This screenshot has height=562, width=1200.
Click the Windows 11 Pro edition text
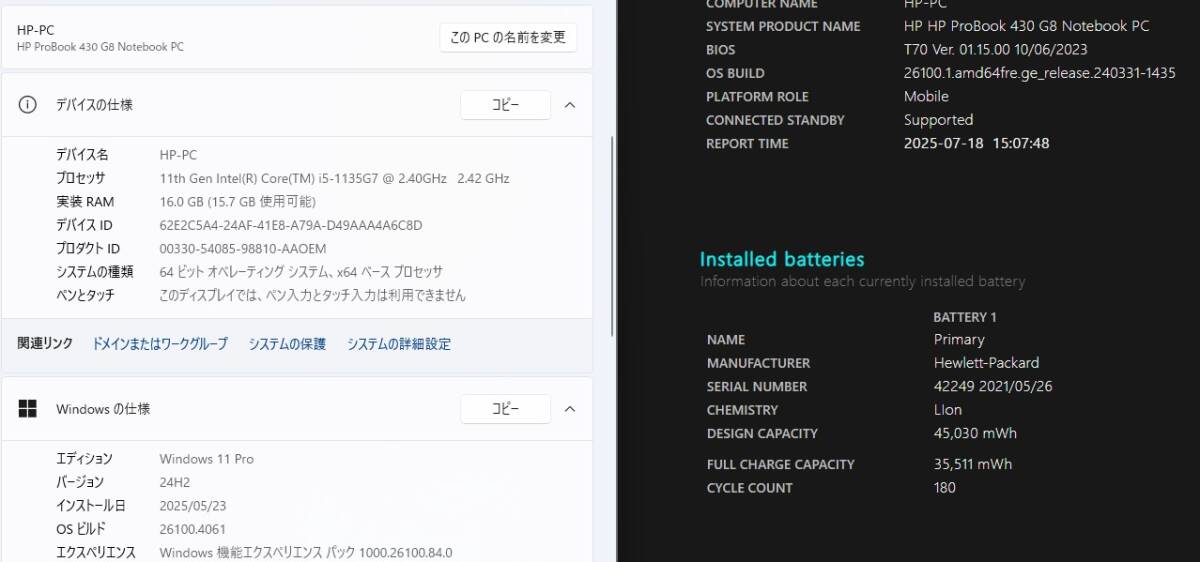(x=206, y=459)
